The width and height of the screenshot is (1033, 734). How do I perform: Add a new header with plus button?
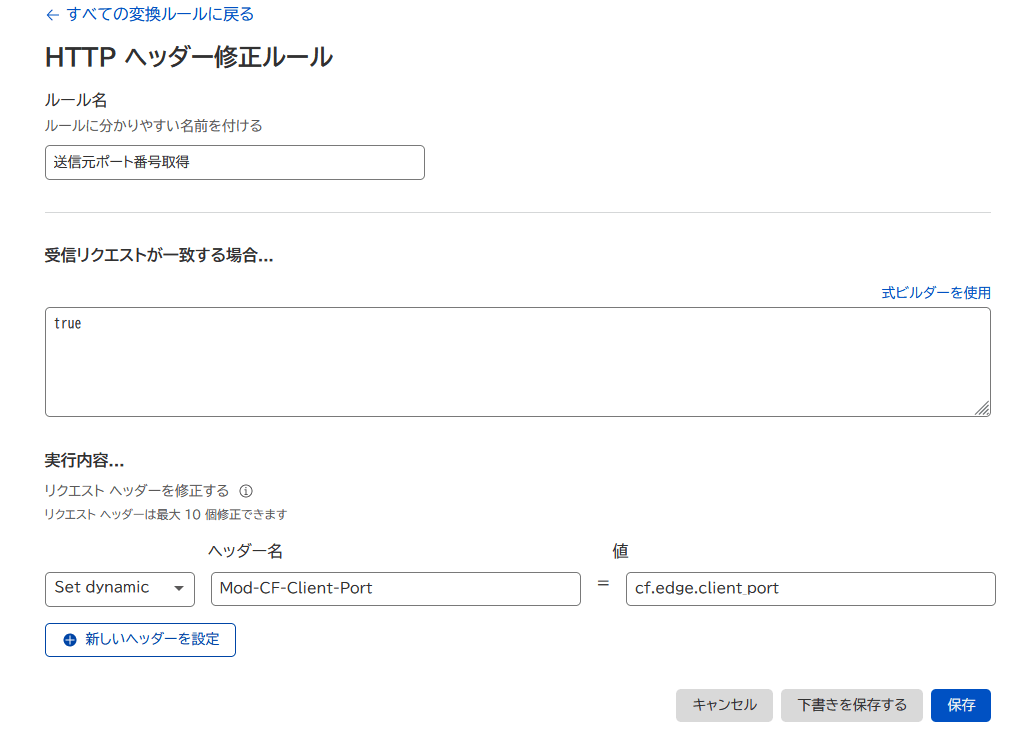(140, 640)
